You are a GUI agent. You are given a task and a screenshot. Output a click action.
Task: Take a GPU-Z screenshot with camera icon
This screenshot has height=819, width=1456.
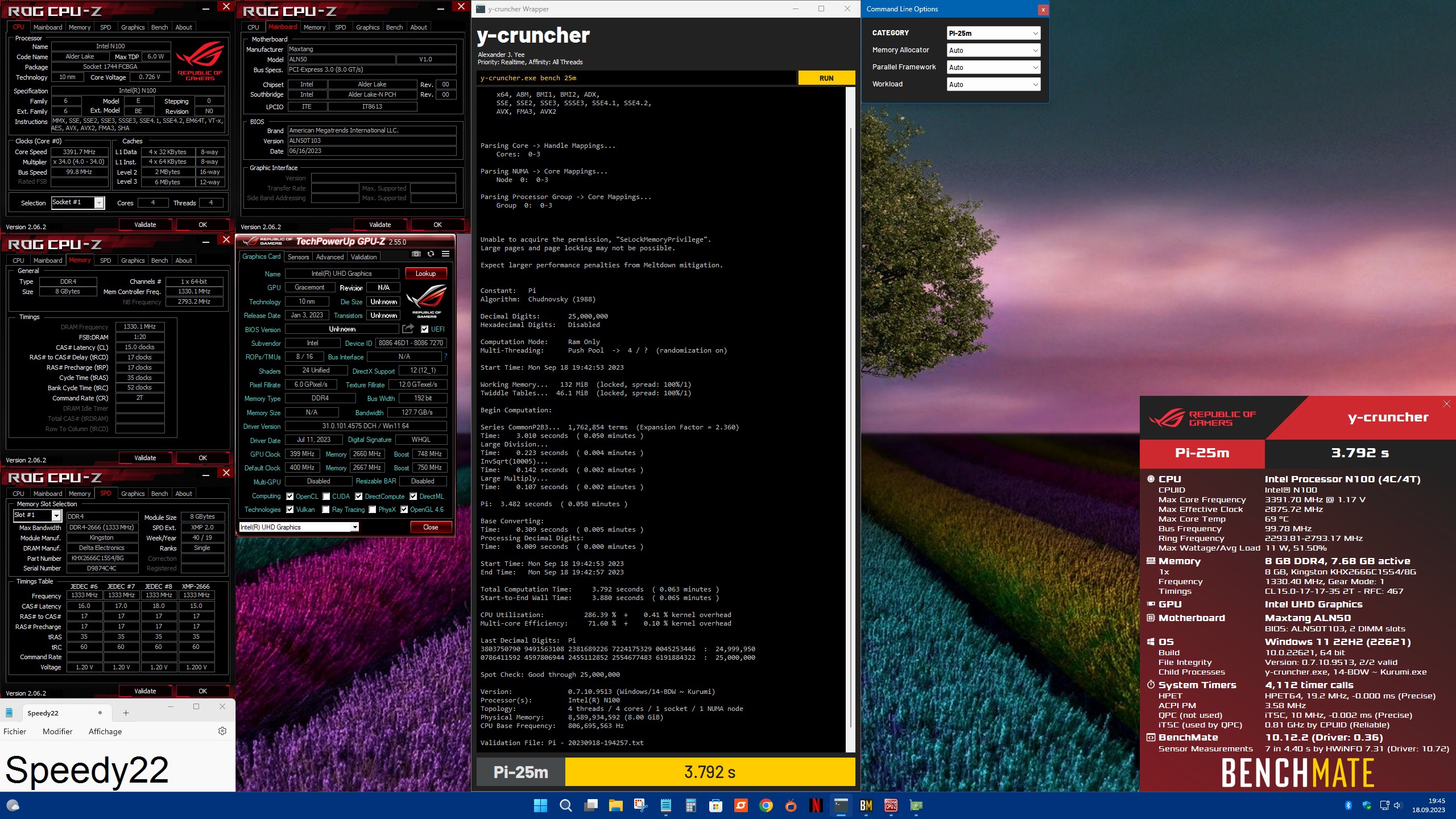click(x=416, y=254)
